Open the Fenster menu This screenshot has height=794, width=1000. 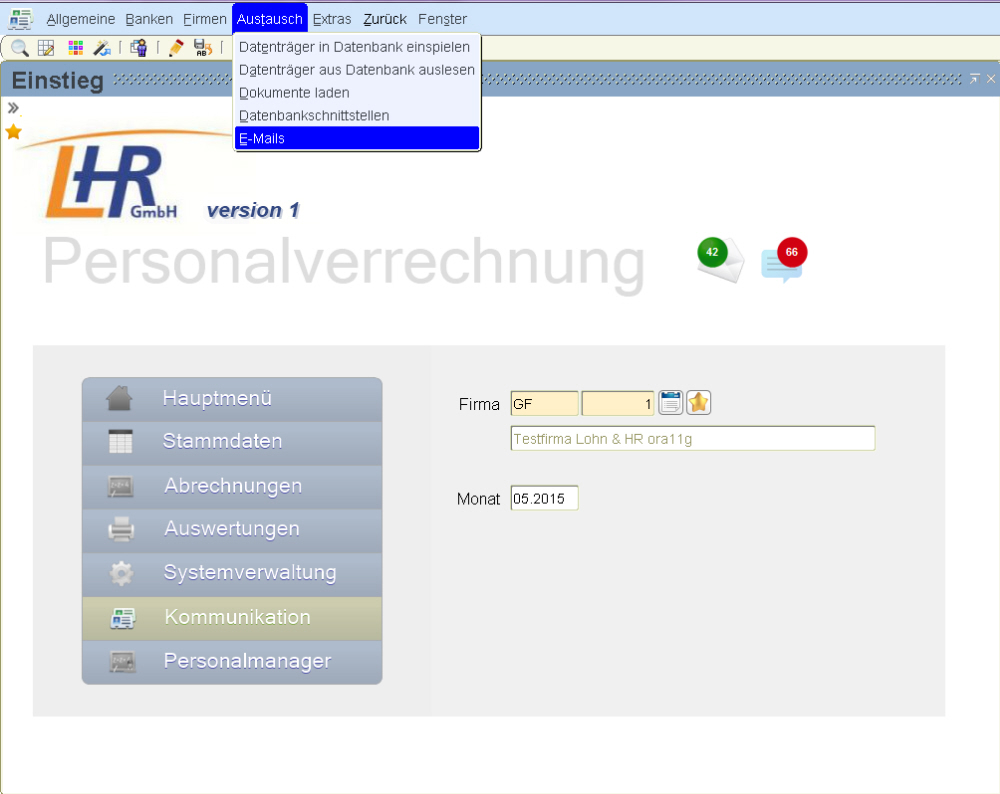click(x=443, y=19)
